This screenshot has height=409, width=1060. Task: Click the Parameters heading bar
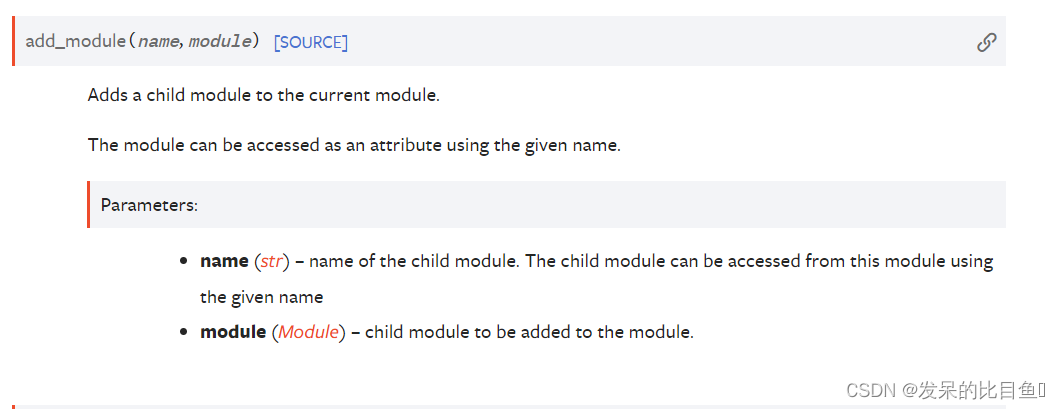546,204
